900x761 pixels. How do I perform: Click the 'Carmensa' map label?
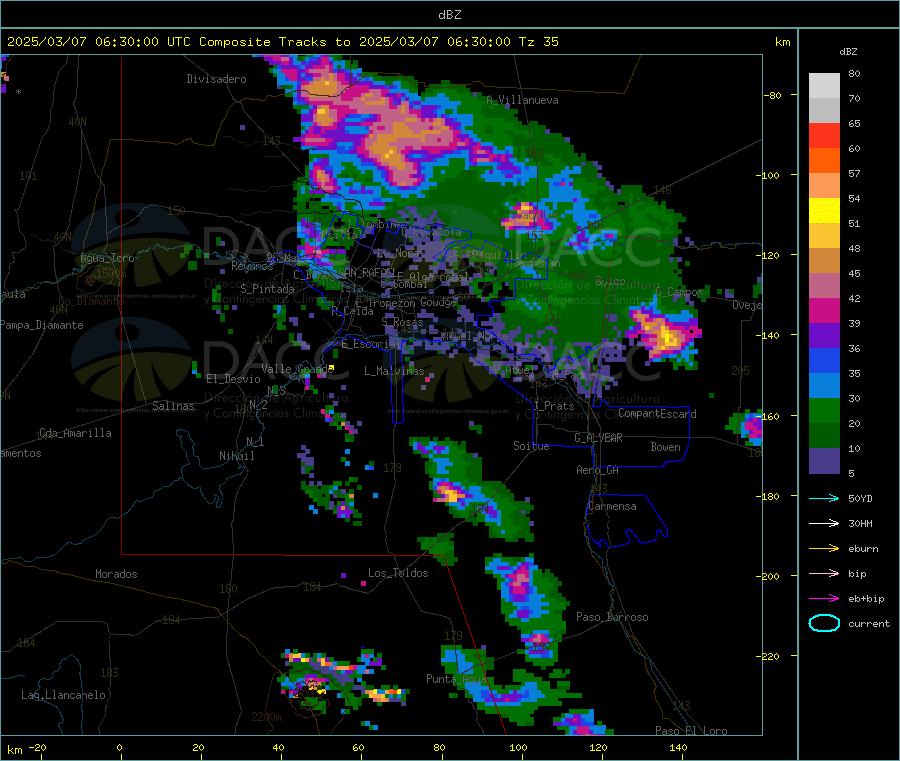tap(612, 506)
